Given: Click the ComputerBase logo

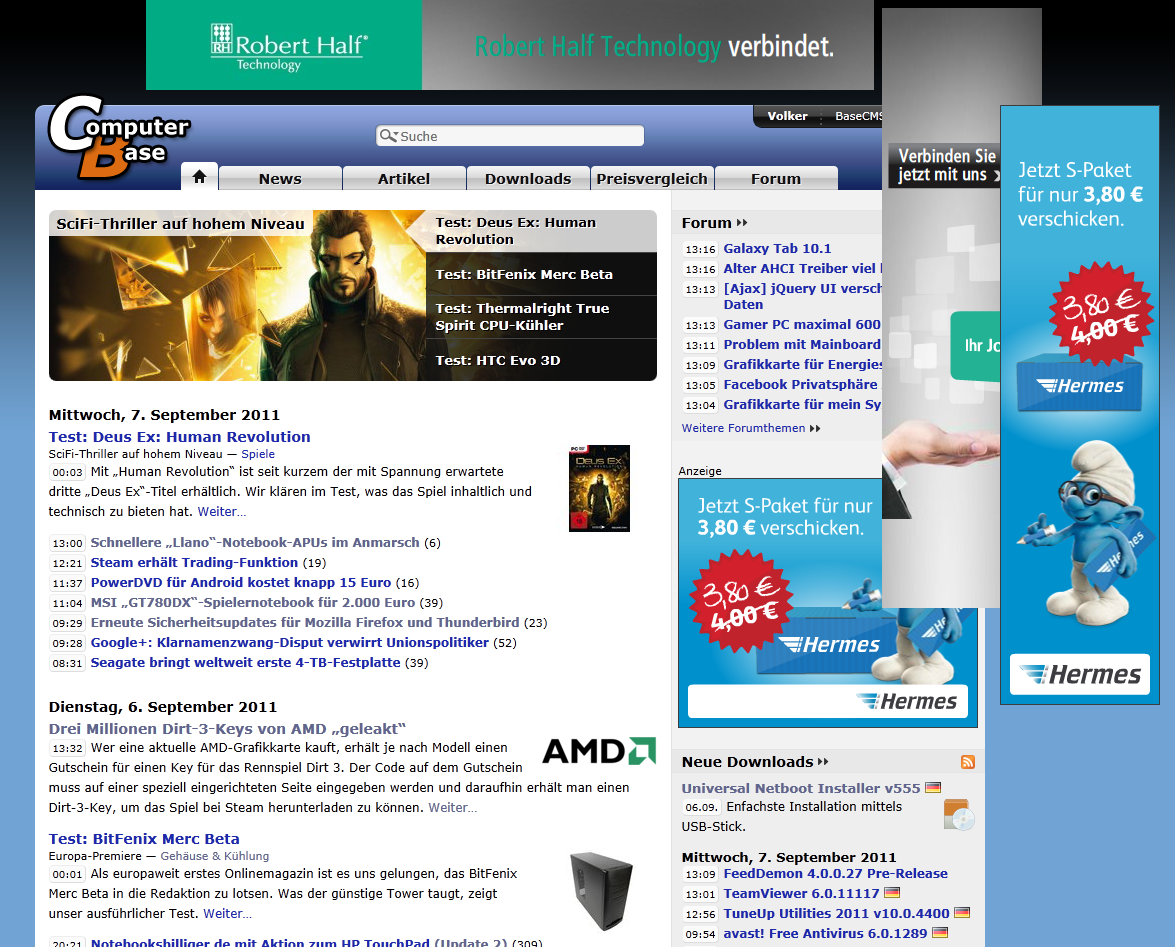Looking at the screenshot, I should click(x=119, y=137).
